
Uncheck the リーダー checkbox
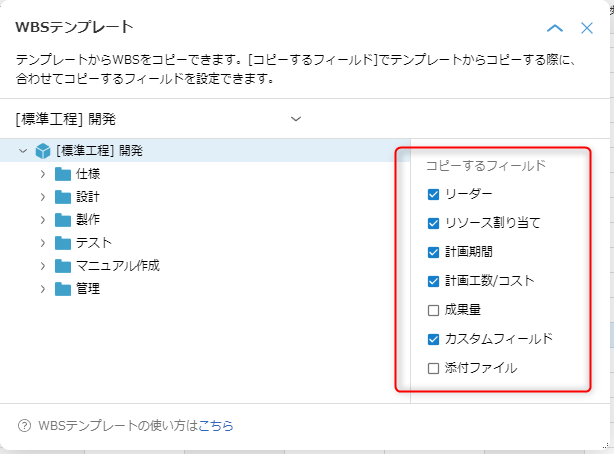click(x=433, y=194)
